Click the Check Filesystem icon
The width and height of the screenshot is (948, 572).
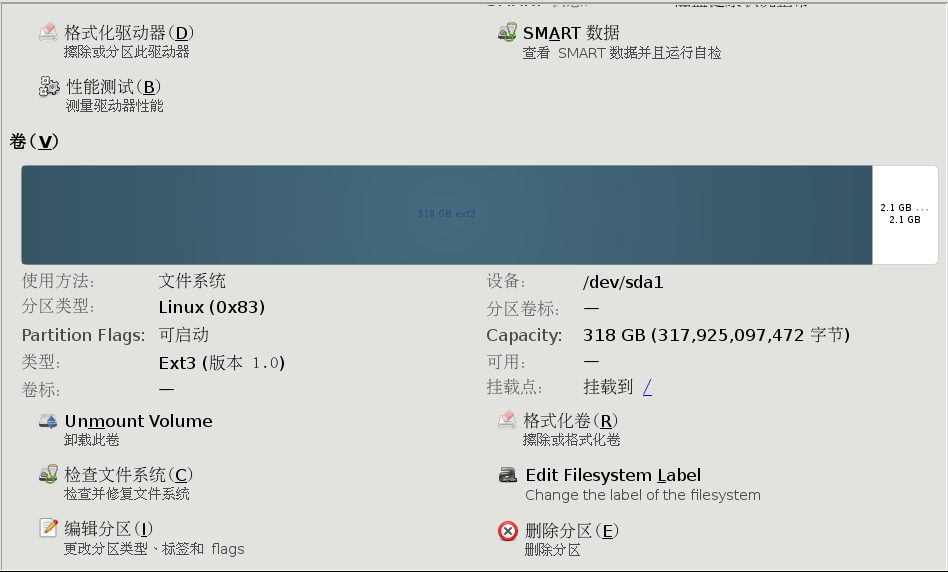(x=48, y=474)
